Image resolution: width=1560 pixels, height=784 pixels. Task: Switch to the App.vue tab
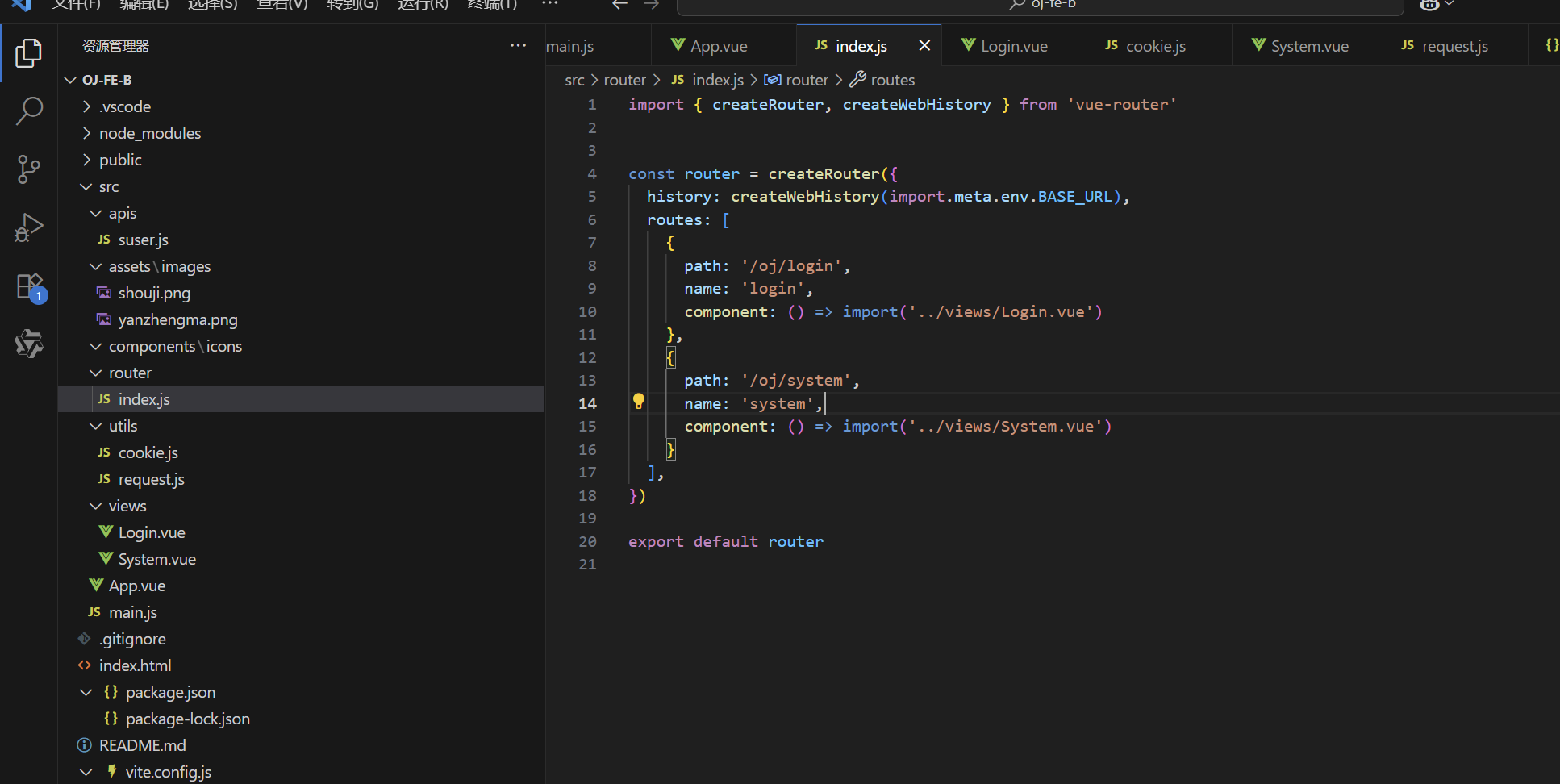click(724, 46)
